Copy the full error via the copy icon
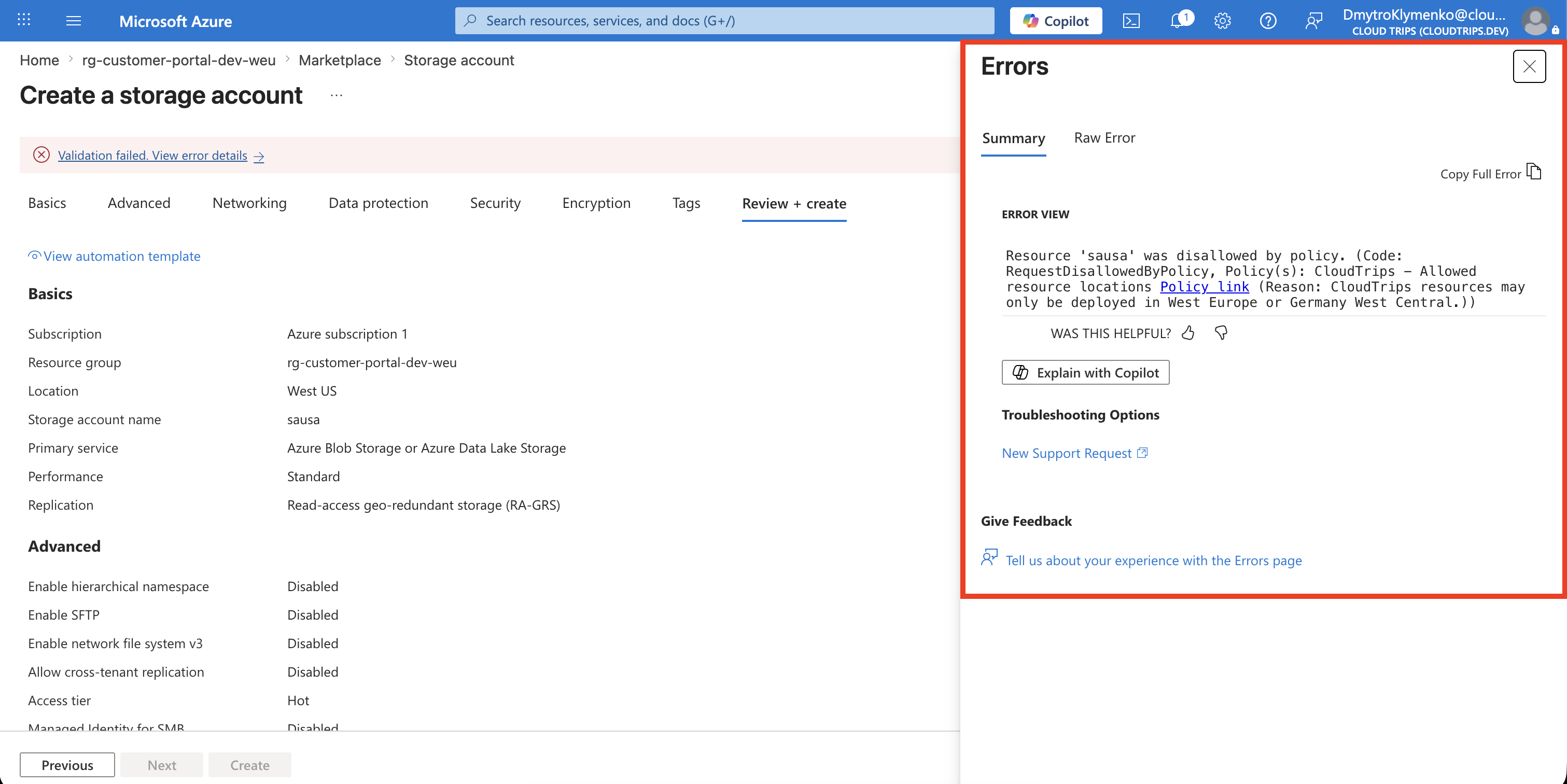This screenshot has width=1567, height=784. click(x=1533, y=172)
